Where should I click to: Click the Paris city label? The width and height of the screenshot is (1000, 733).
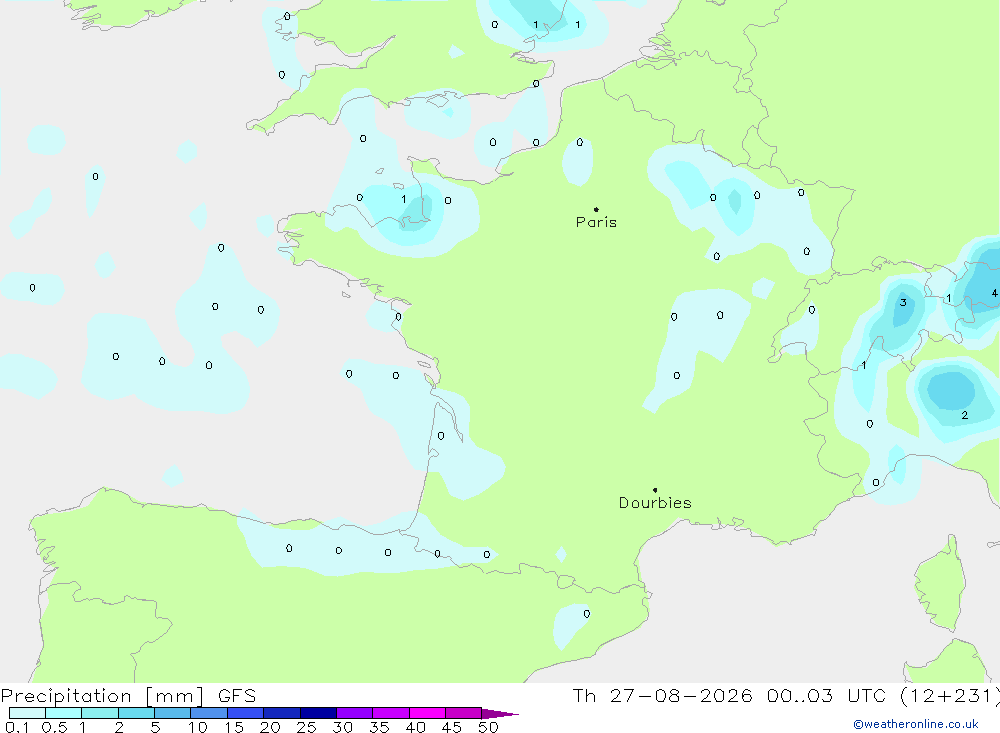596,222
